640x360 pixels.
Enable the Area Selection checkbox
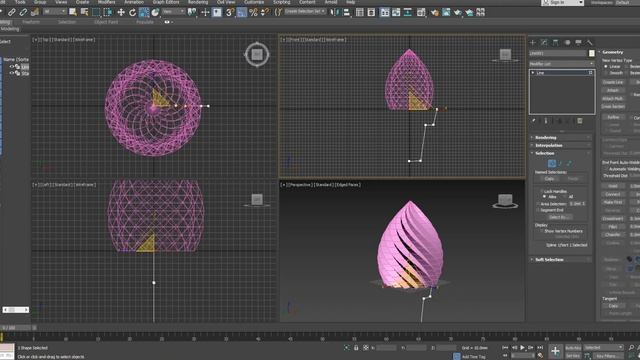pyautogui.click(x=539, y=204)
